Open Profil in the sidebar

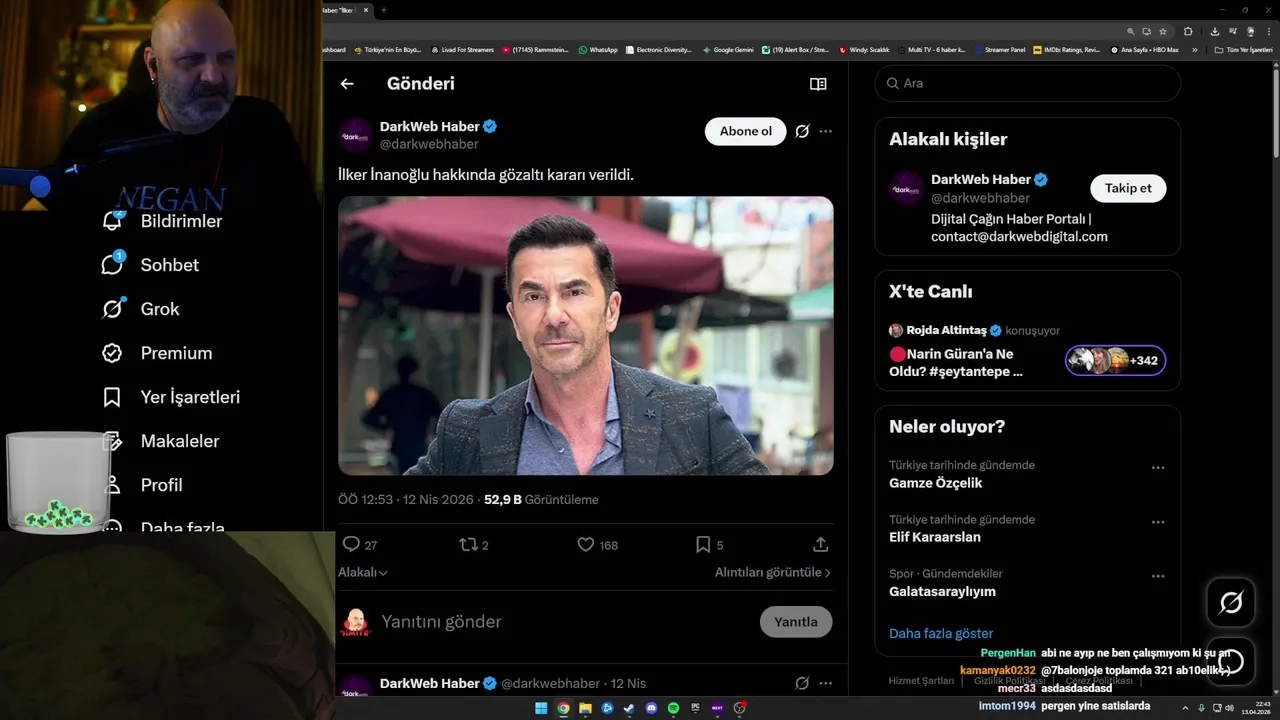click(142, 485)
